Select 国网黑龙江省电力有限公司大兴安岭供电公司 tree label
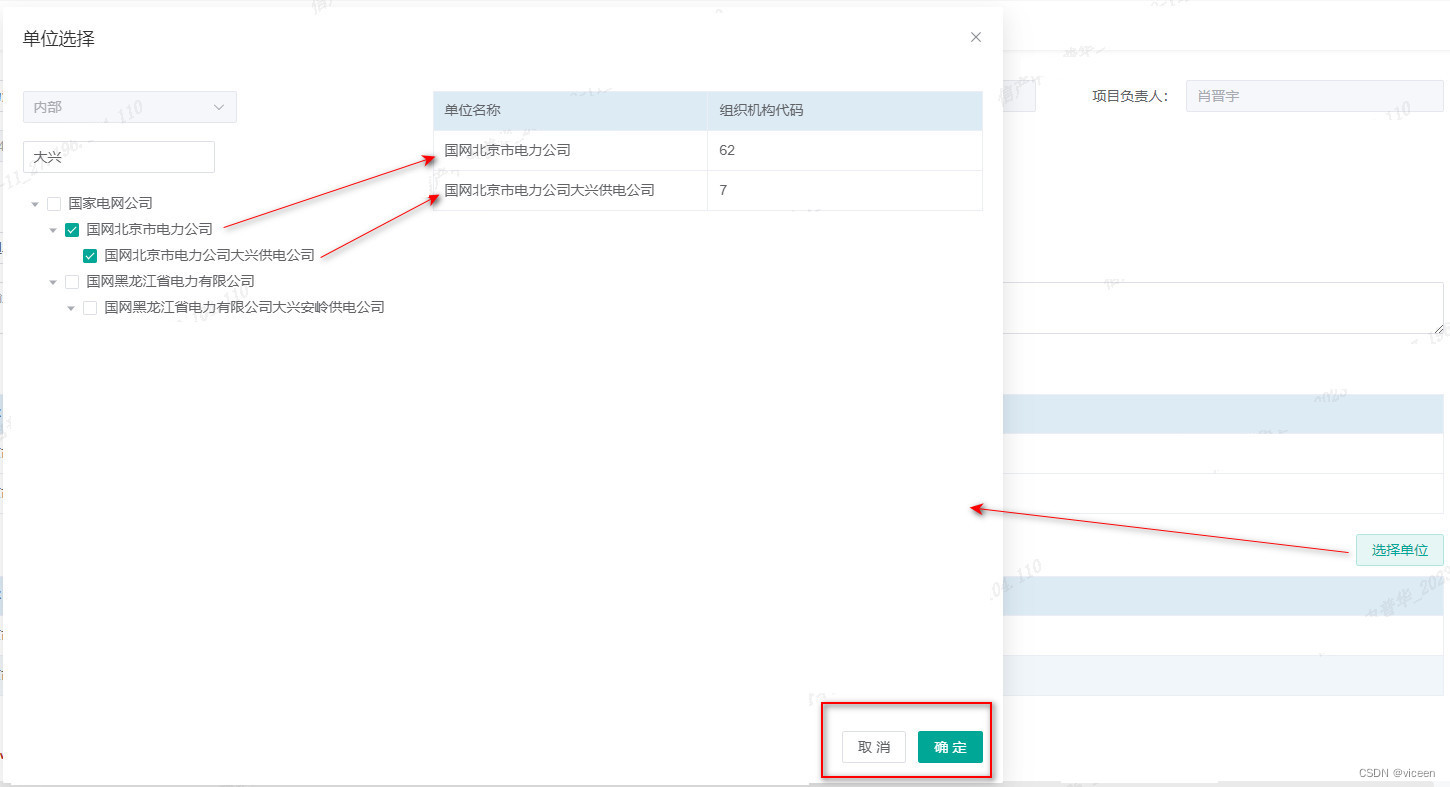The image size is (1450, 787). [244, 307]
